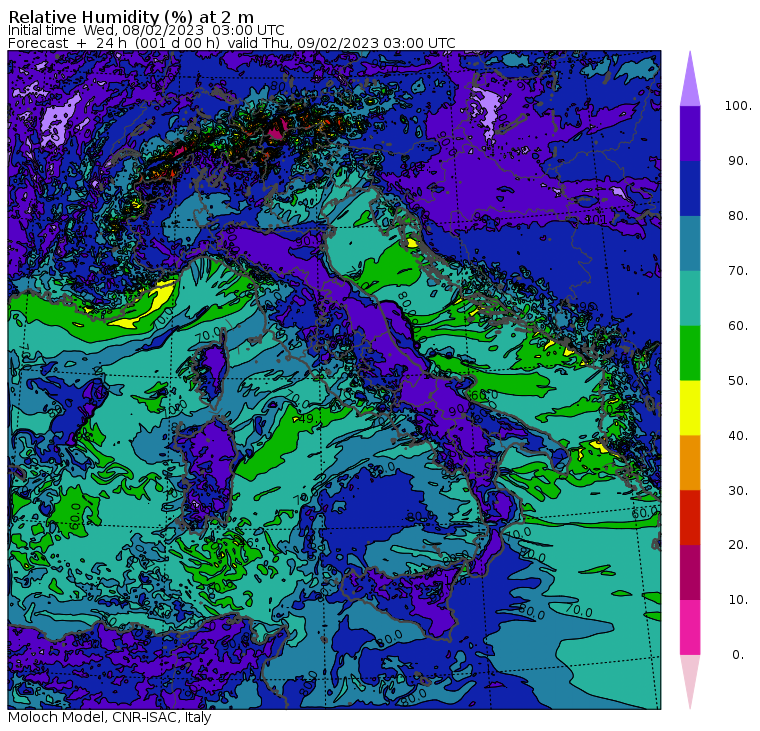760x731 pixels.
Task: Select the "Initial time Wed, 08/02/2023 03:00 UTC" line
Action: pos(146,30)
